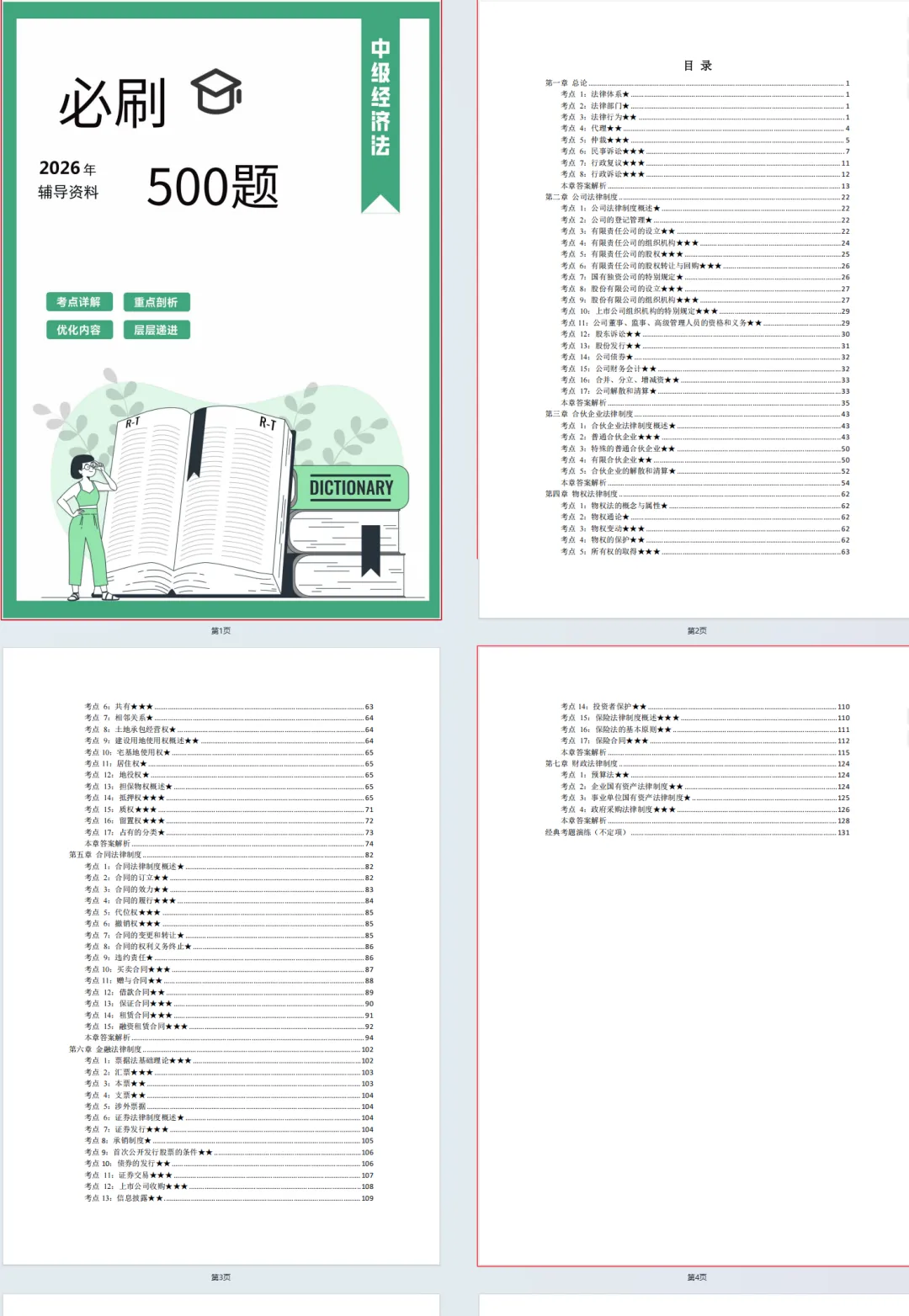Click the 目录 heading on page 2

point(697,66)
